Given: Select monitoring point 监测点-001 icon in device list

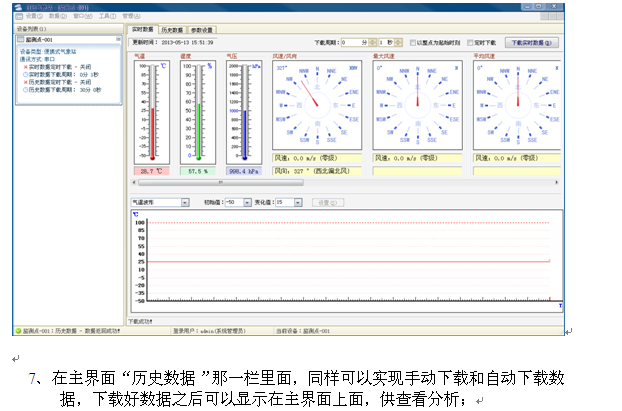Looking at the screenshot, I should coord(20,39).
